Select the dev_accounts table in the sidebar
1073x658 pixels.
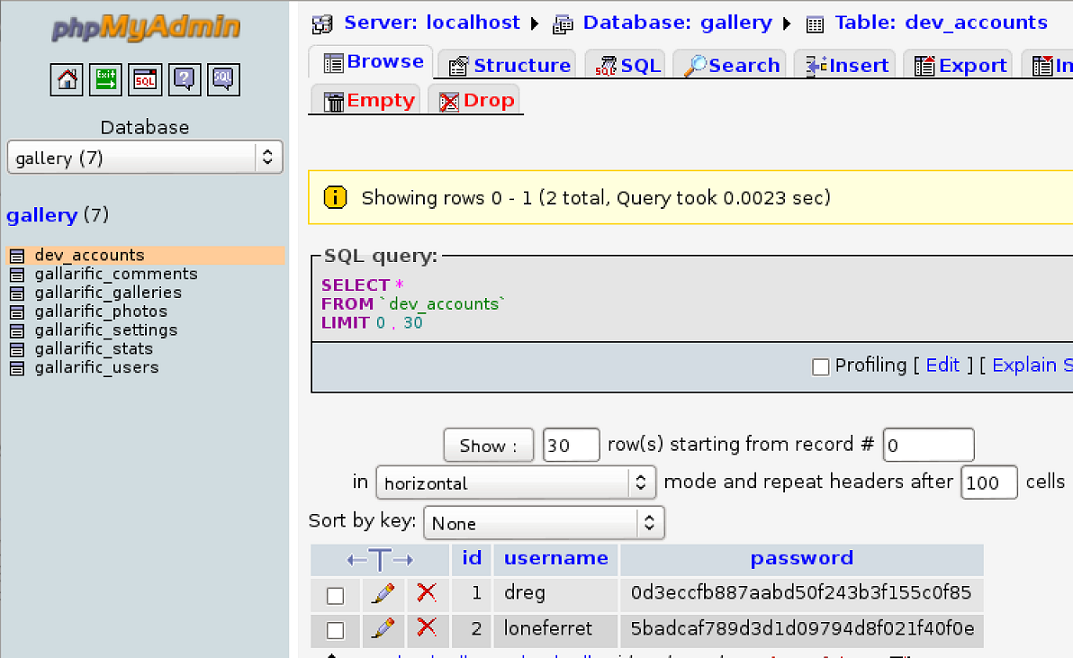coord(90,255)
